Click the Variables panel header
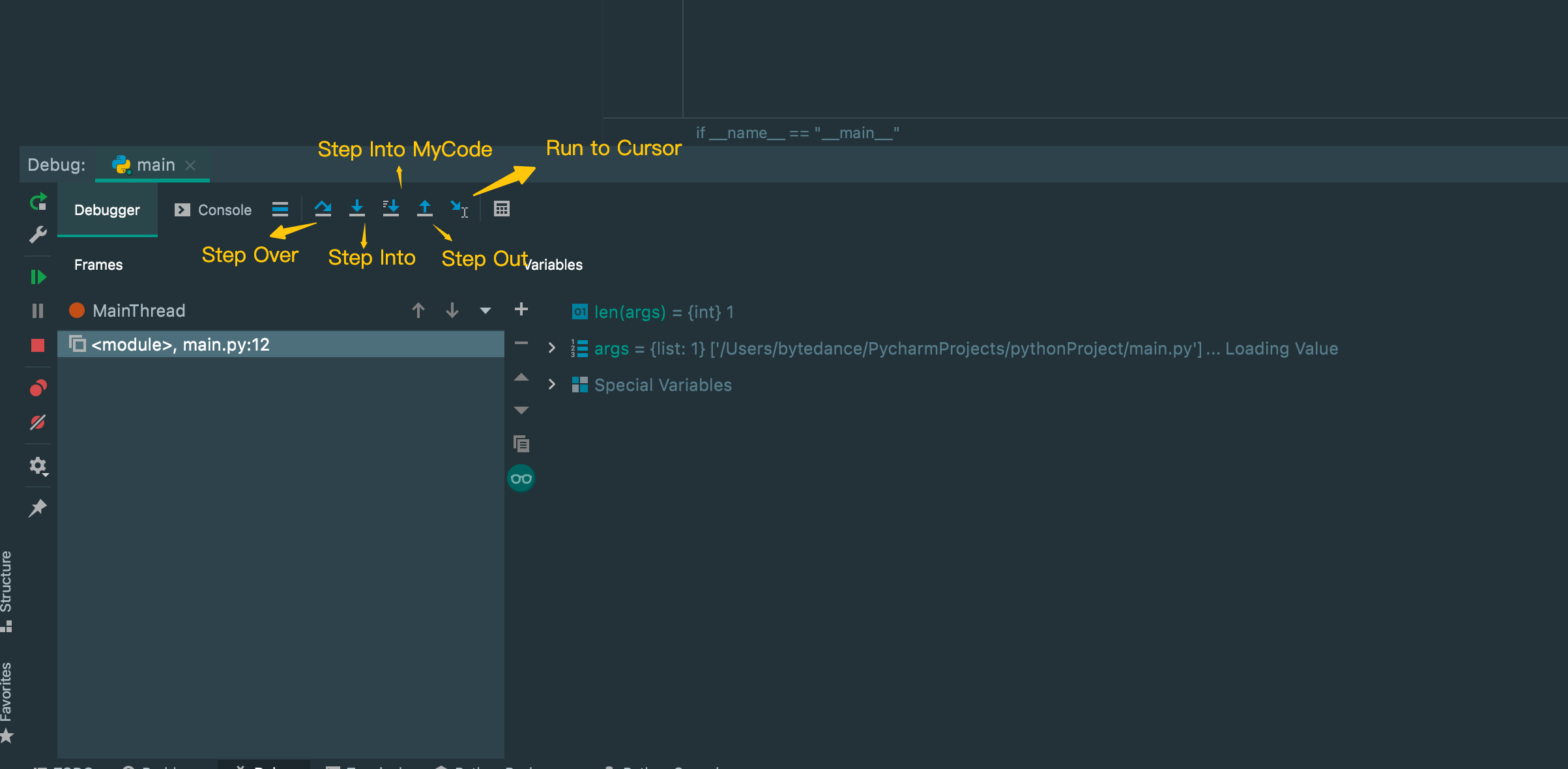This screenshot has width=1568, height=769. click(x=553, y=265)
